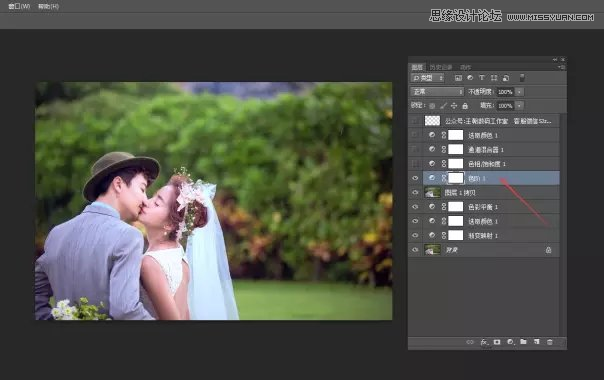Click adjustment icon of 色相/饱和度 1 layer
This screenshot has width=604, height=380.
432,163
